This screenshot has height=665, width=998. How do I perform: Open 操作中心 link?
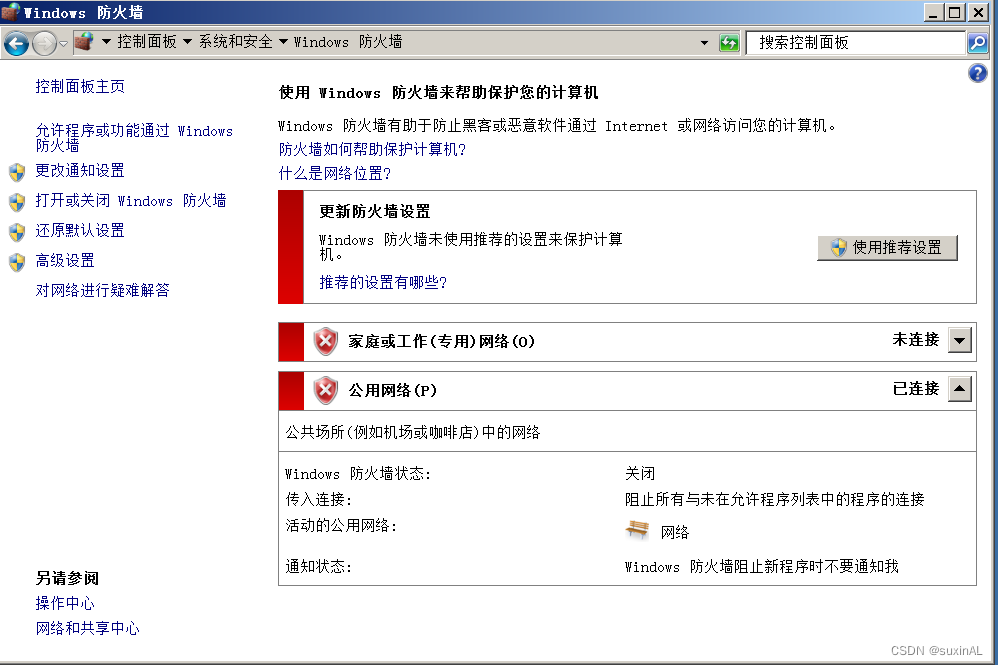point(65,603)
